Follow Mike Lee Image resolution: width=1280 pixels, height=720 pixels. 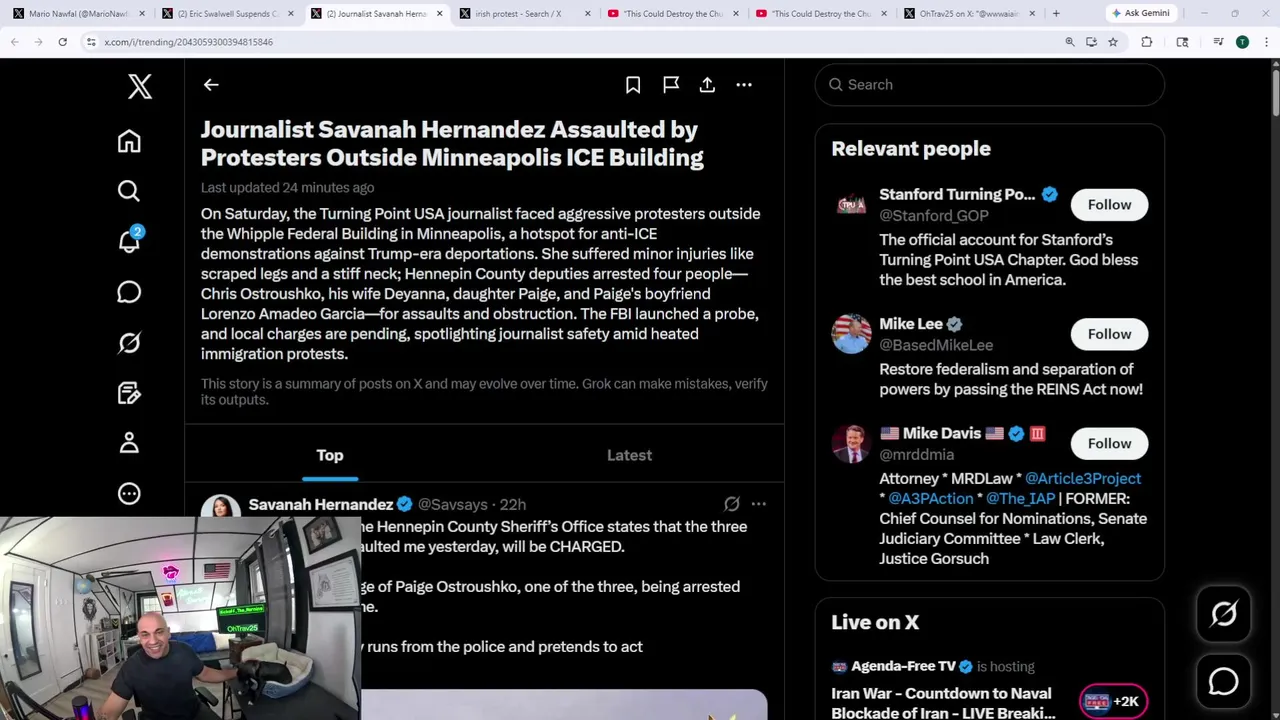1109,334
